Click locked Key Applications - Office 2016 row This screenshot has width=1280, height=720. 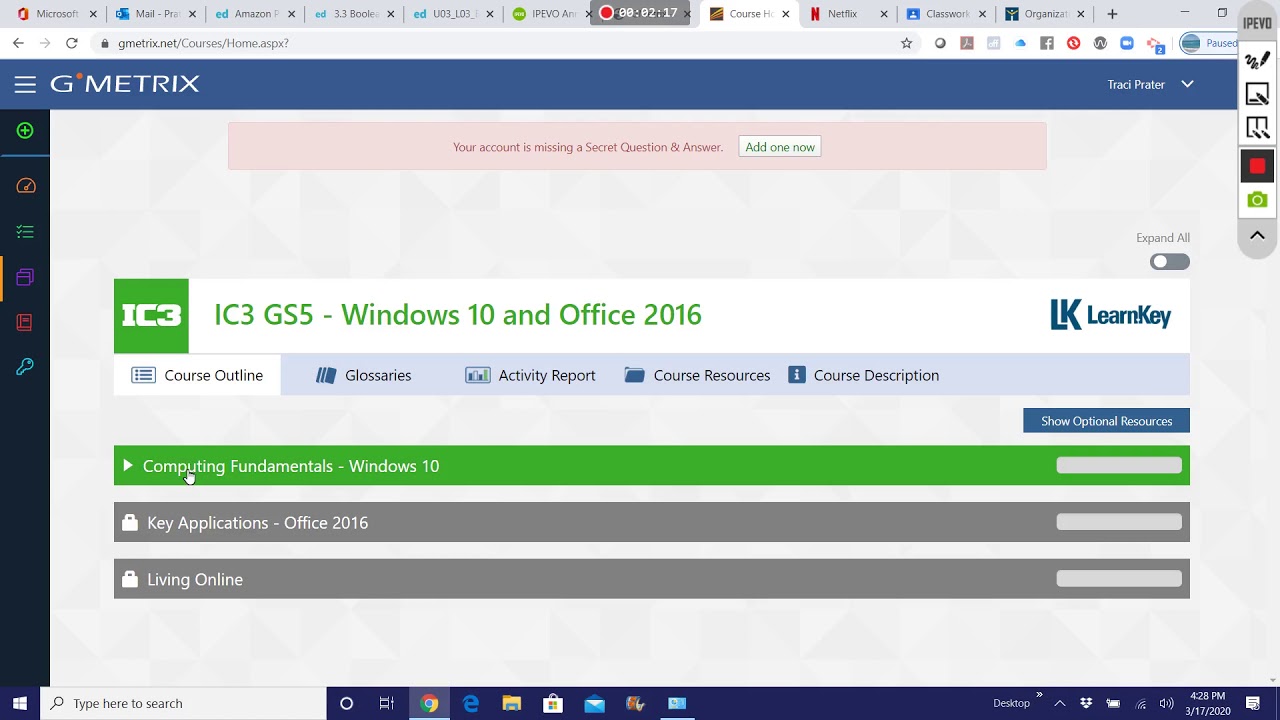[652, 523]
